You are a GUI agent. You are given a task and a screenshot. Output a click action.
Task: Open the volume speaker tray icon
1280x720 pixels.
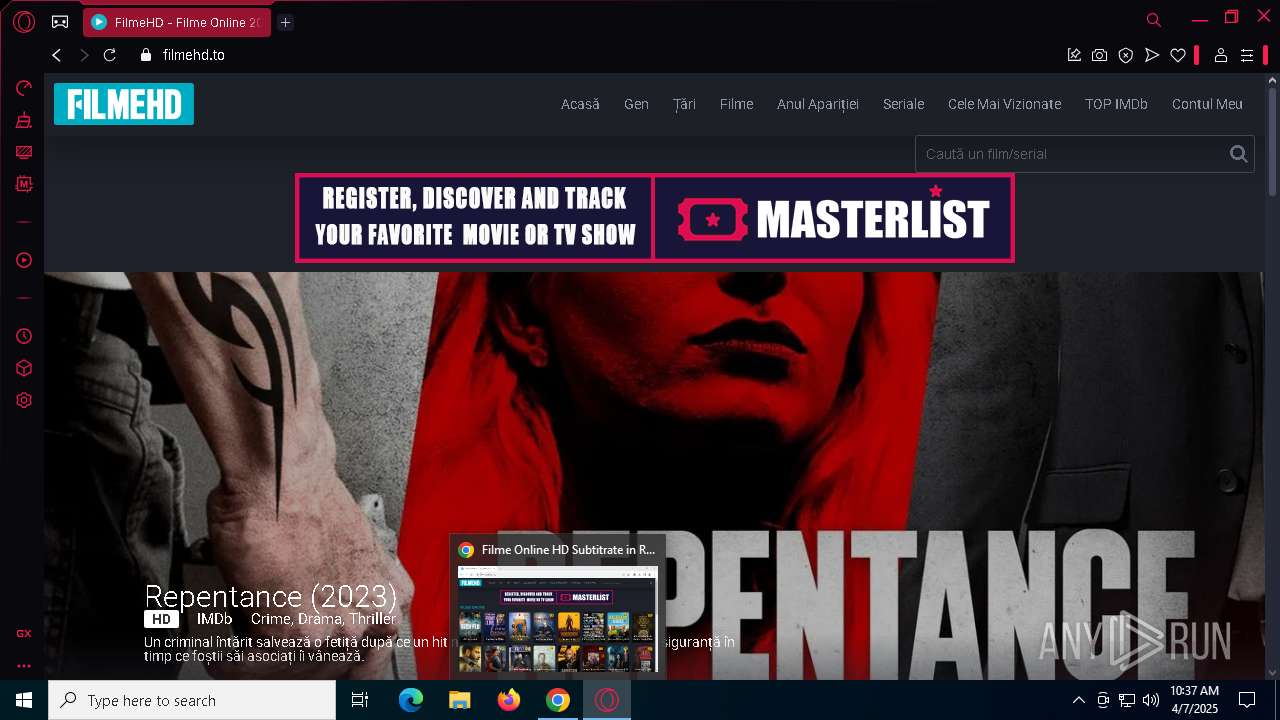pyautogui.click(x=1151, y=700)
